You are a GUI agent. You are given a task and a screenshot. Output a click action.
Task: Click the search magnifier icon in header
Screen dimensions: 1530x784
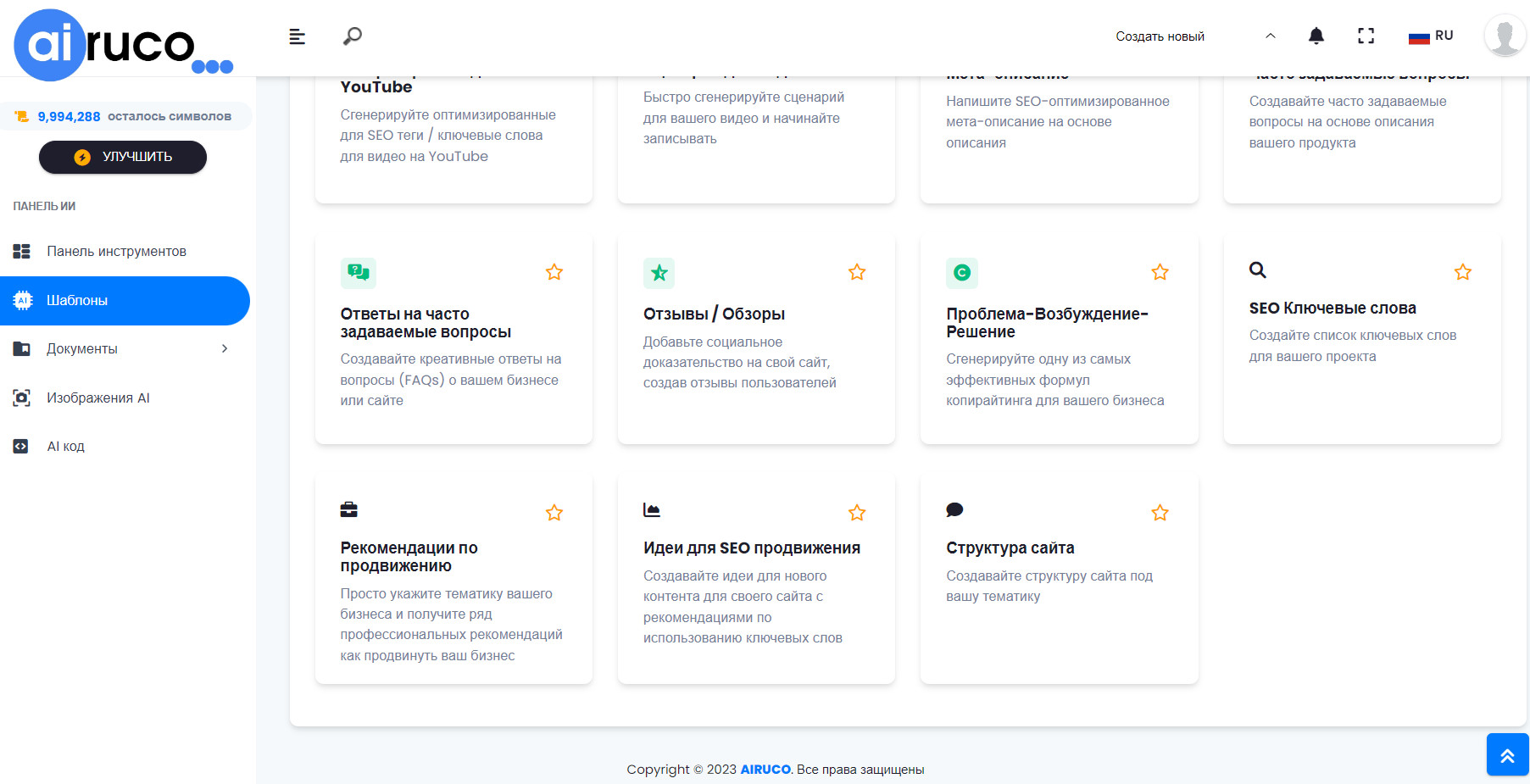pos(352,36)
